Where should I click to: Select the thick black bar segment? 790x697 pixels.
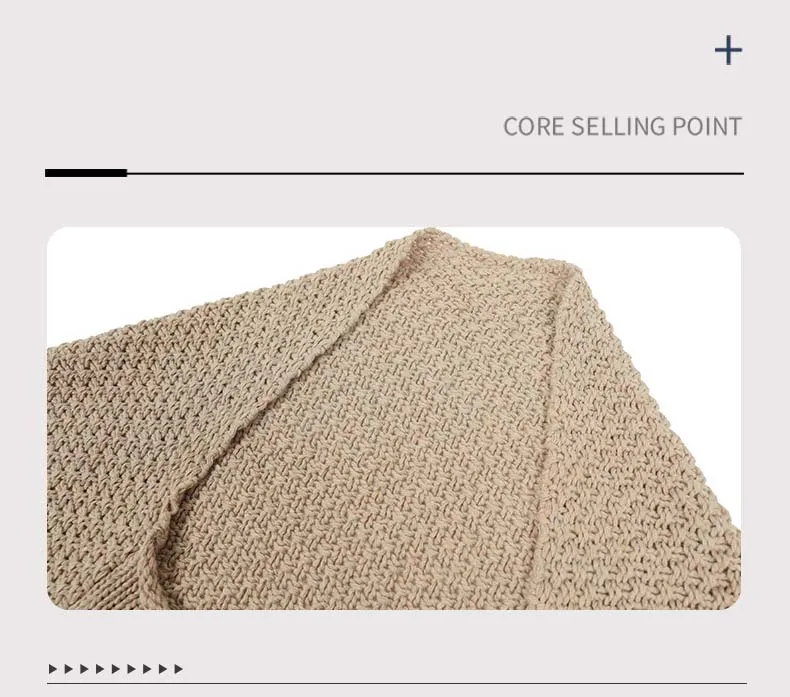pos(86,173)
